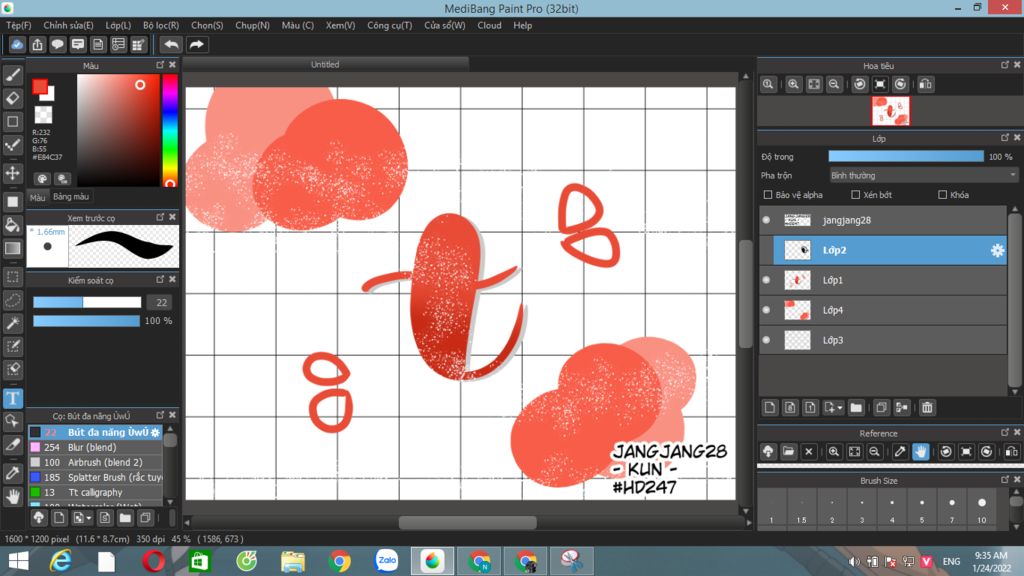The width and height of the screenshot is (1024, 576).
Task: Zoom out using Navigator magnifier minus
Action: [834, 84]
